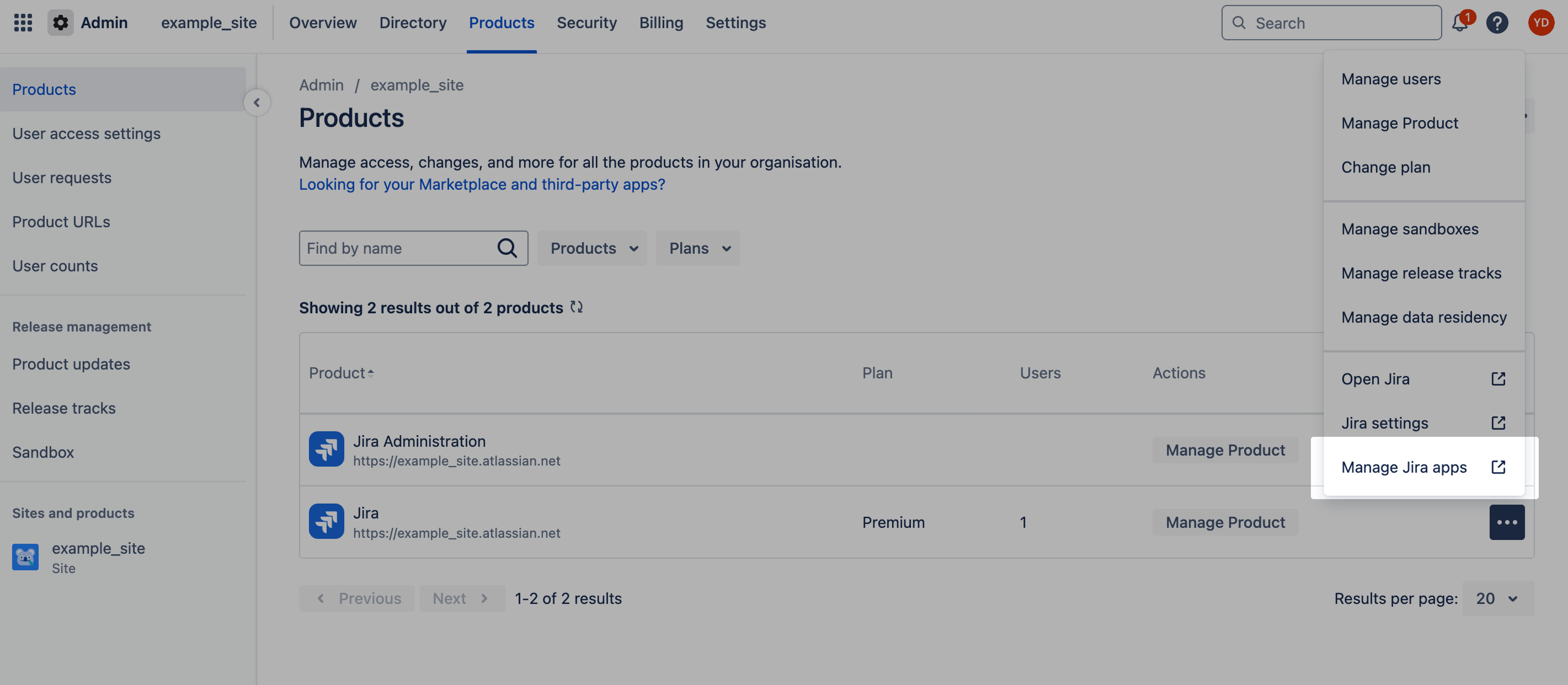Viewport: 1568px width, 685px height.
Task: Select the Products top navigation tab
Action: [502, 23]
